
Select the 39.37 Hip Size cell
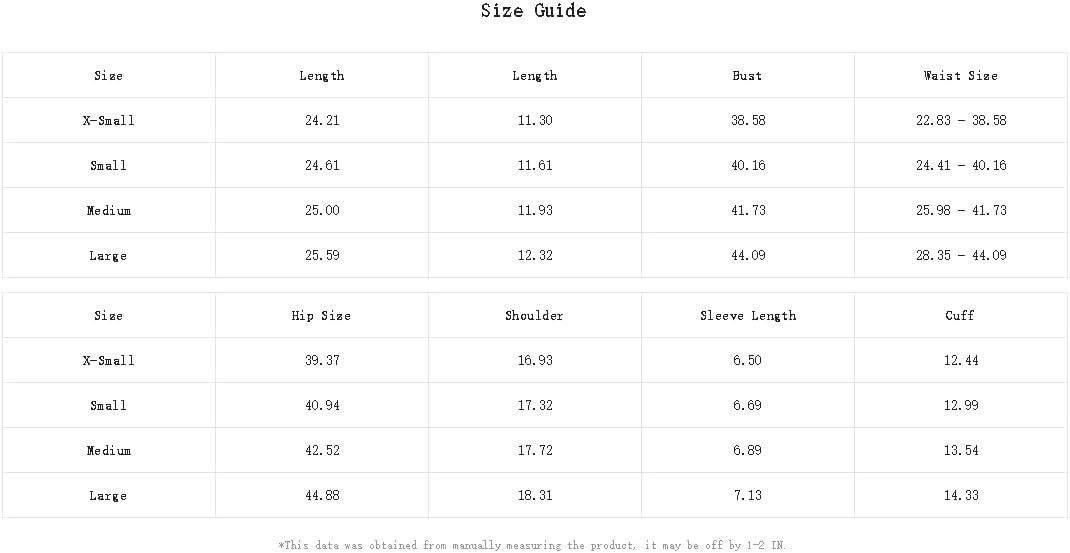point(322,361)
